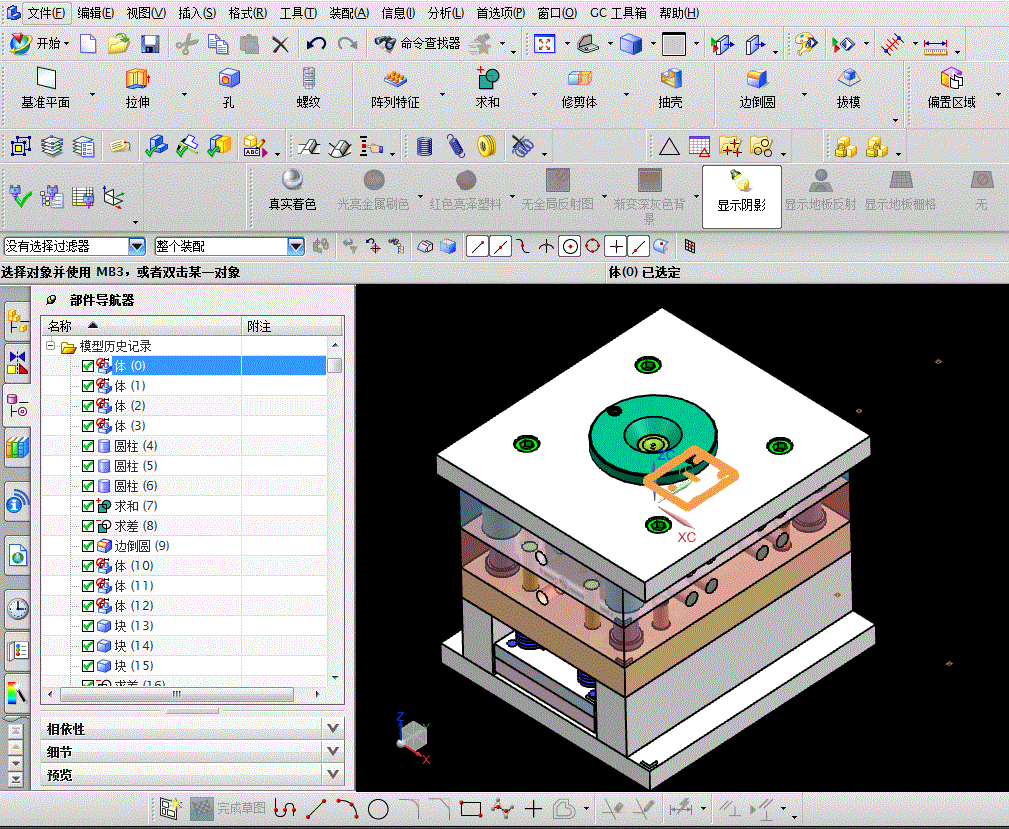Uncheck the 体 (0) feature checkbox
1009x829 pixels.
[x=88, y=366]
